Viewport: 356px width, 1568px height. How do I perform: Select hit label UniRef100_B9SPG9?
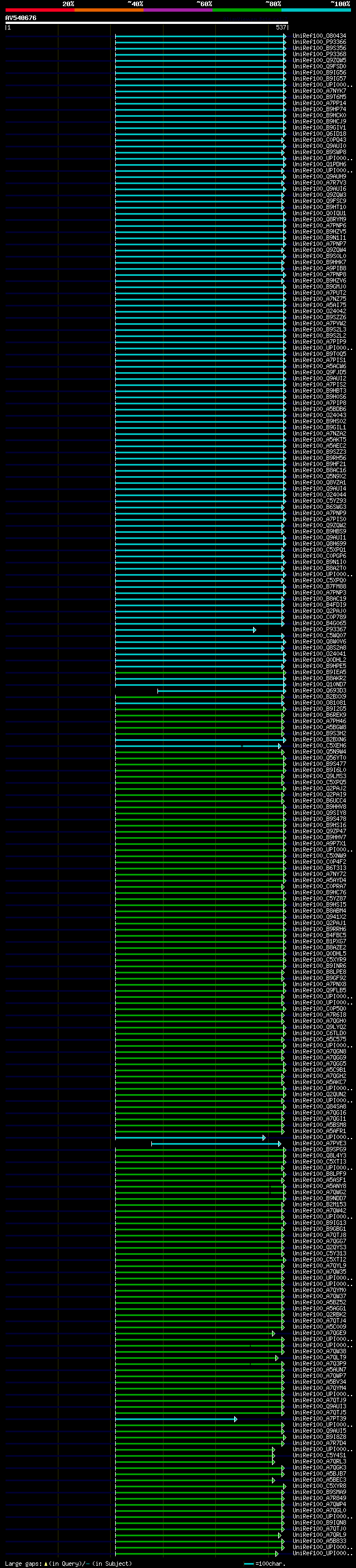point(319,1150)
